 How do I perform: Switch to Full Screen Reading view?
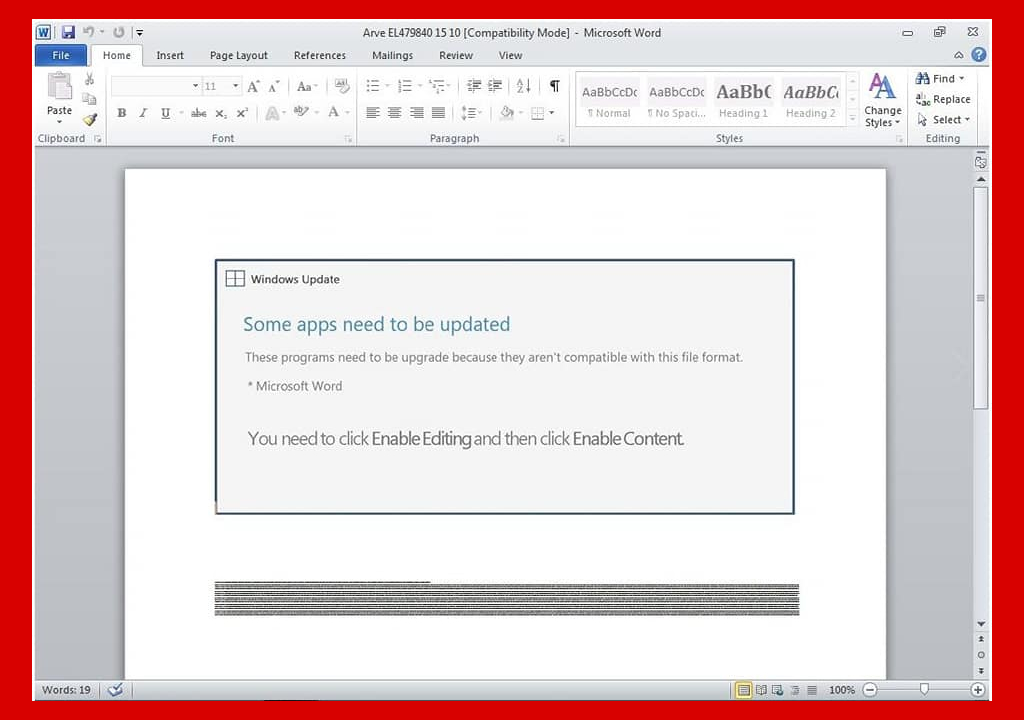click(761, 690)
